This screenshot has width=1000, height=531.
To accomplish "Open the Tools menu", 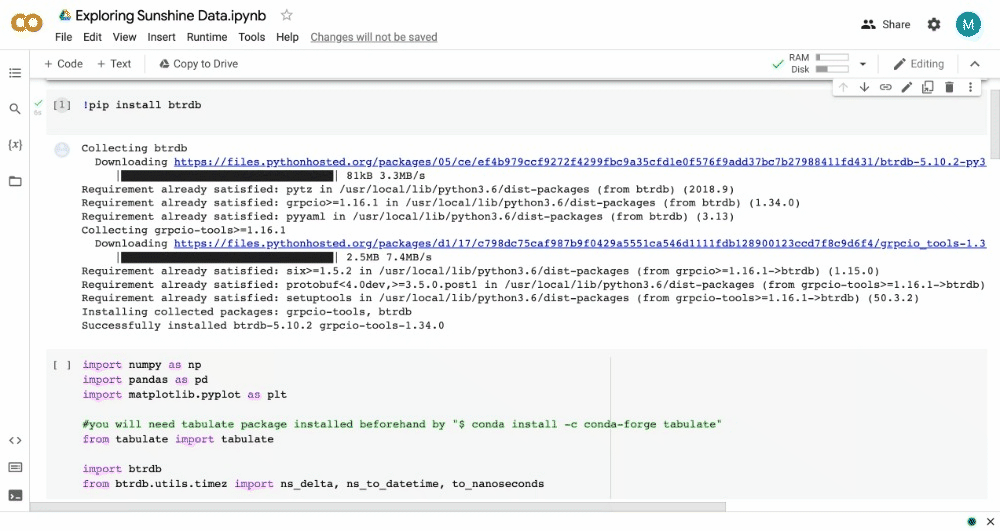I will [251, 37].
